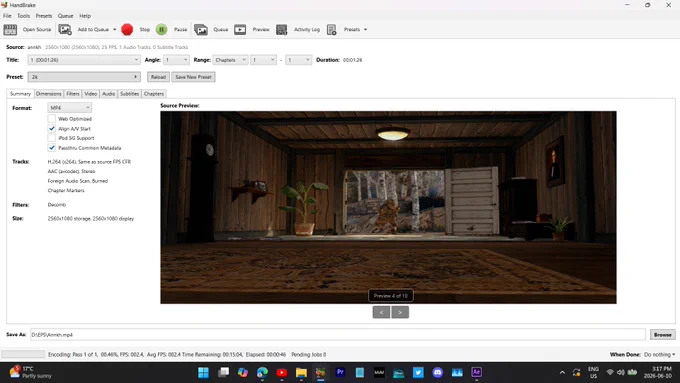Open the Angle dropdown
680x383 pixels.
(x=176, y=60)
